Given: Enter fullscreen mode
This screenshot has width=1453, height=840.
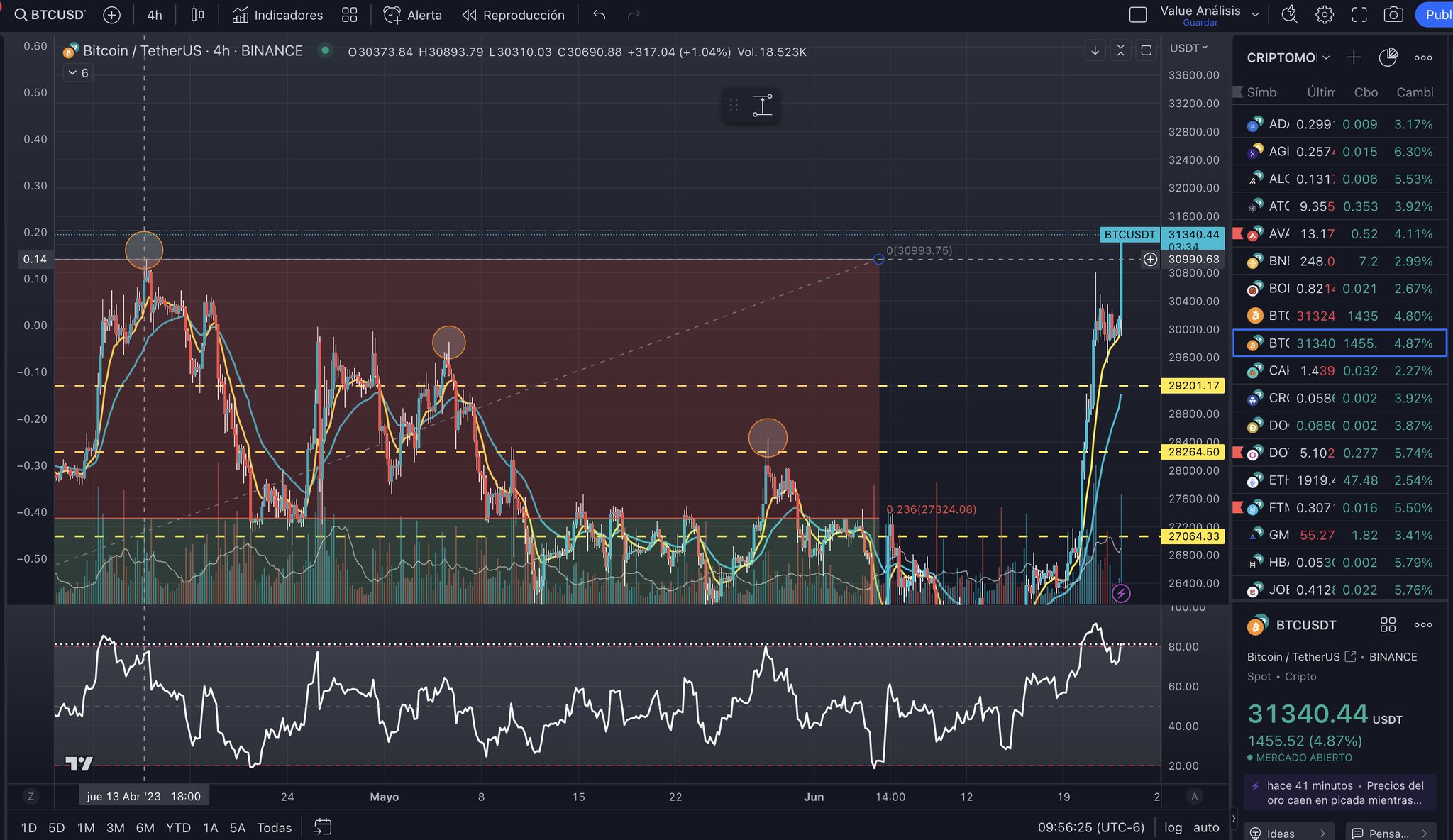Looking at the screenshot, I should click(1359, 15).
